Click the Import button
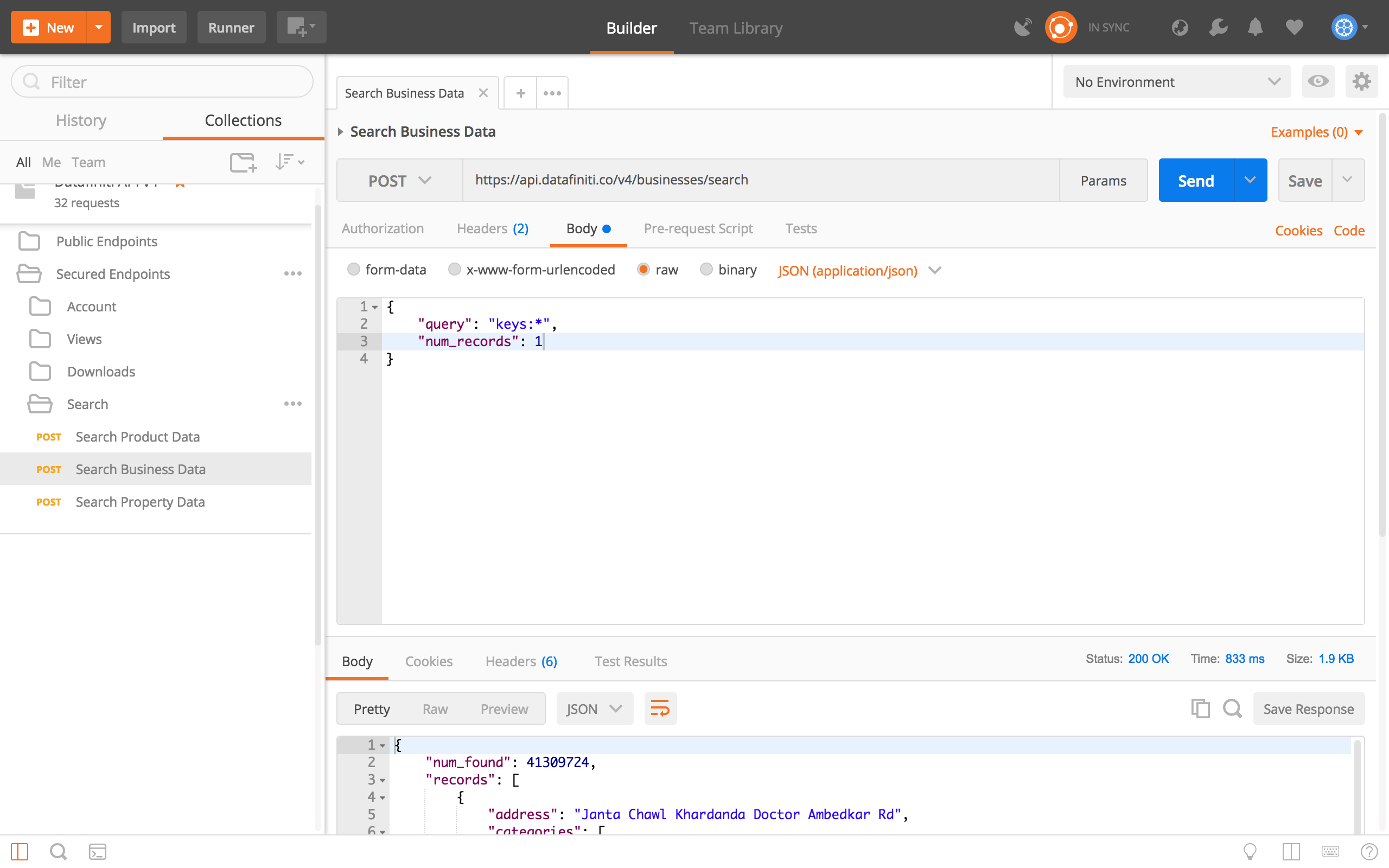Viewport: 1389px width, 868px height. [x=153, y=27]
